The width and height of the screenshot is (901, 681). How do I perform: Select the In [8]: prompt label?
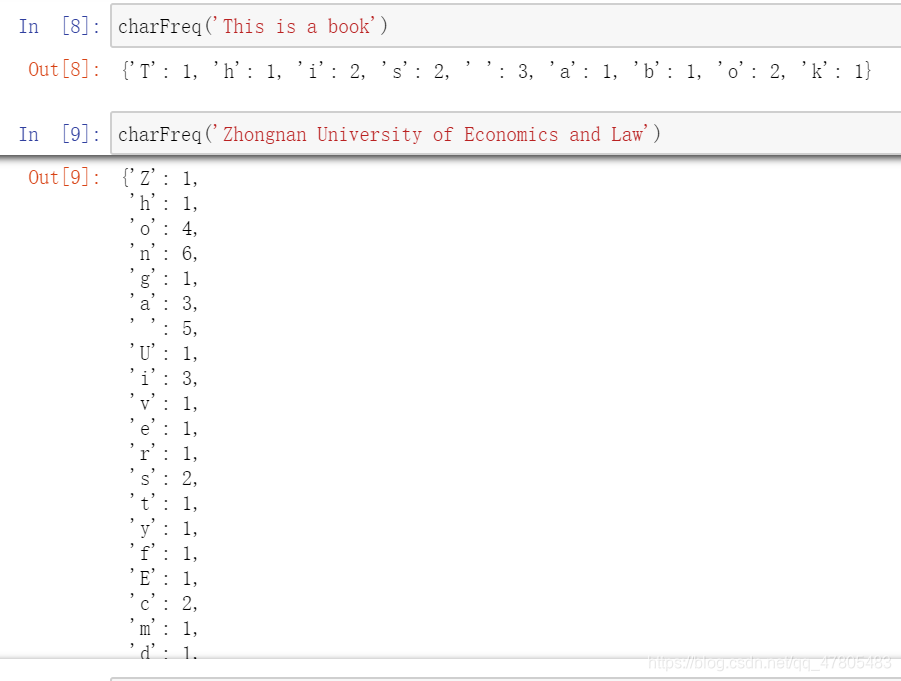point(59,26)
